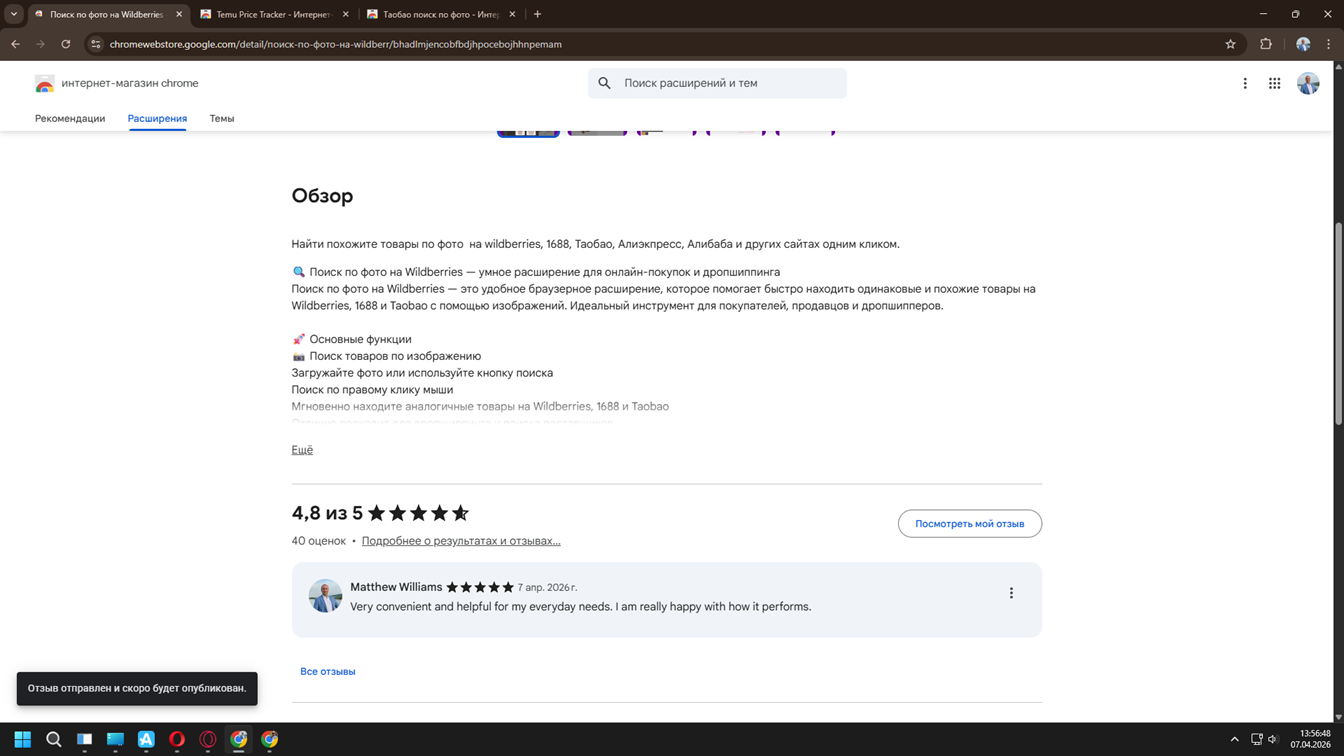Click the page vertical scrollbar thumb
This screenshot has height=756, width=1344.
(1339, 323)
